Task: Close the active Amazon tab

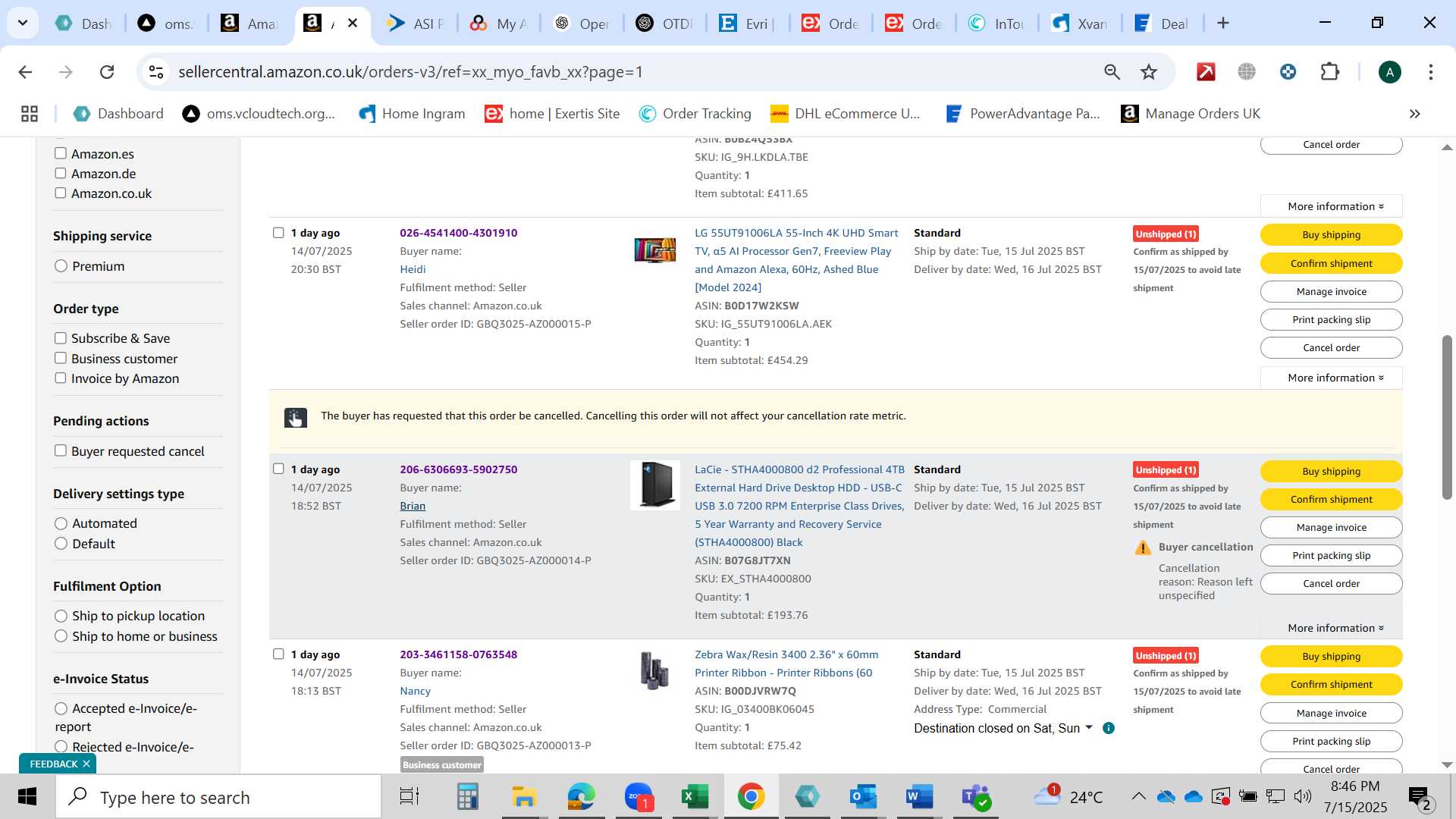Action: [x=353, y=24]
